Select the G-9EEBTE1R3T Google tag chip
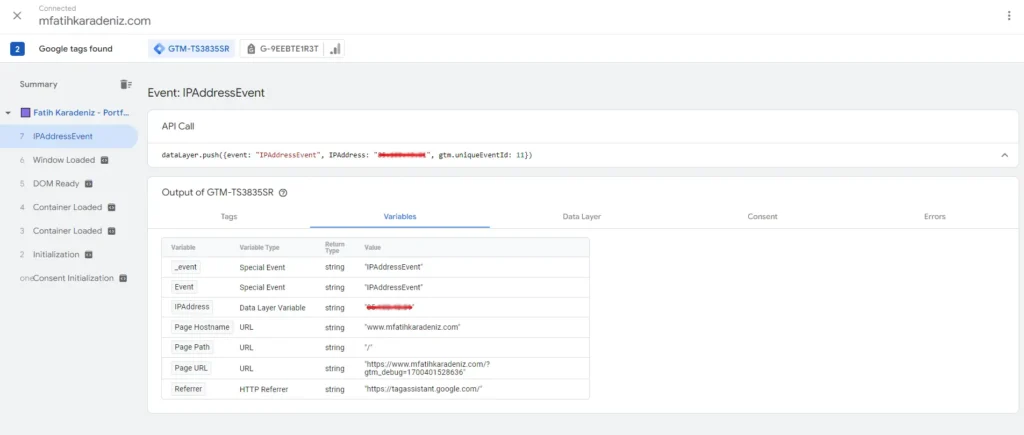Viewport: 1024px width, 435px height. tap(290, 49)
